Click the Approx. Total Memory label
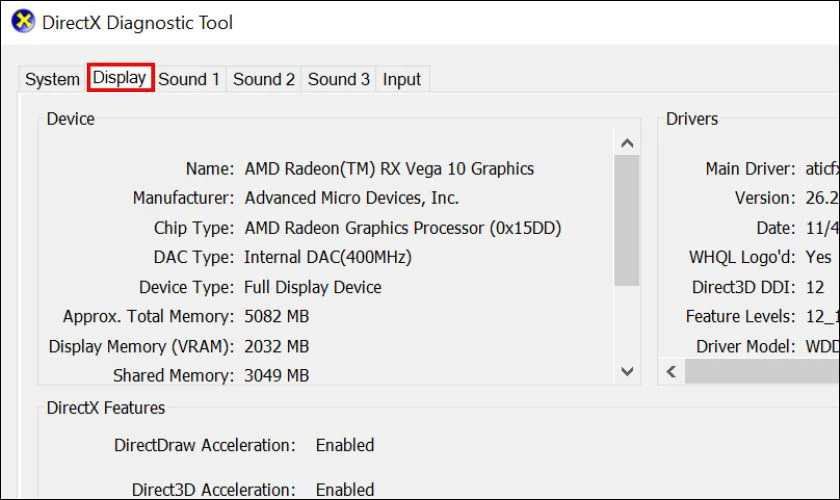This screenshot has width=840, height=500. (x=148, y=316)
